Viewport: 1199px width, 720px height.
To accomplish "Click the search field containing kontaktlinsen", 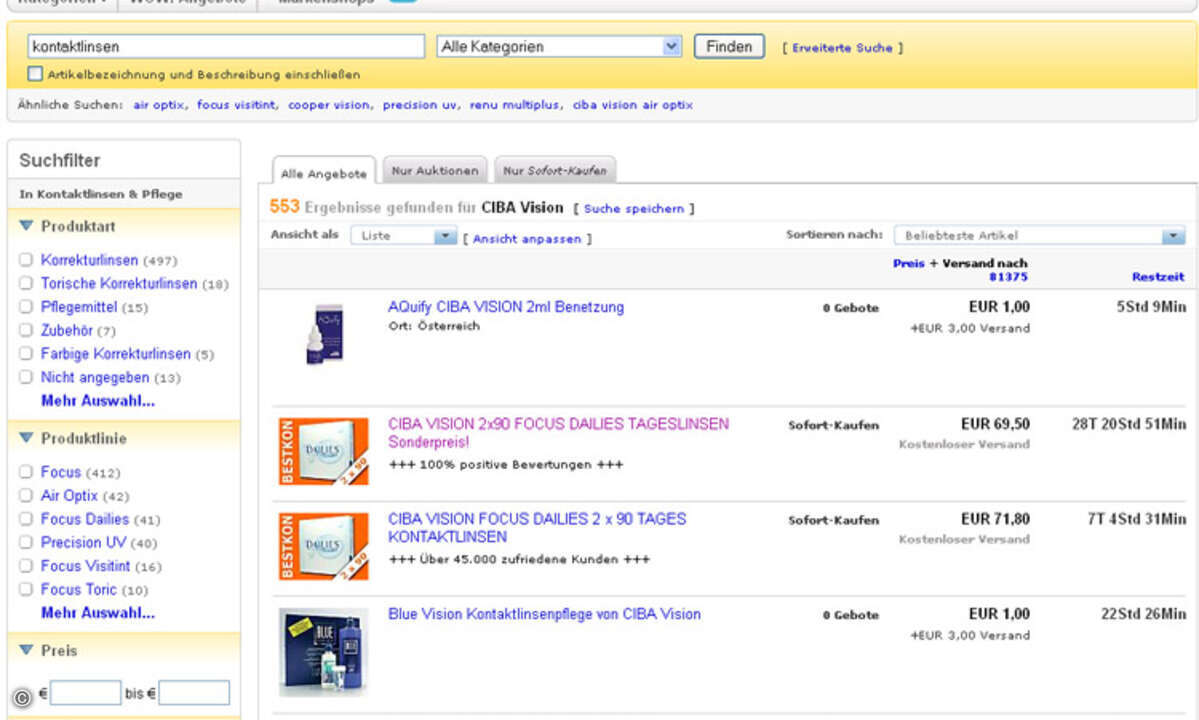I will coord(226,47).
